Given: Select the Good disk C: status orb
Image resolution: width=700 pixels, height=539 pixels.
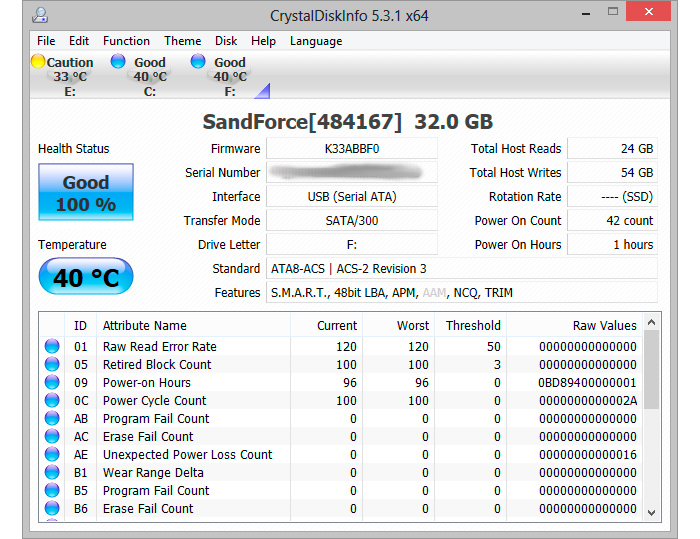Looking at the screenshot, I should pyautogui.click(x=118, y=62).
